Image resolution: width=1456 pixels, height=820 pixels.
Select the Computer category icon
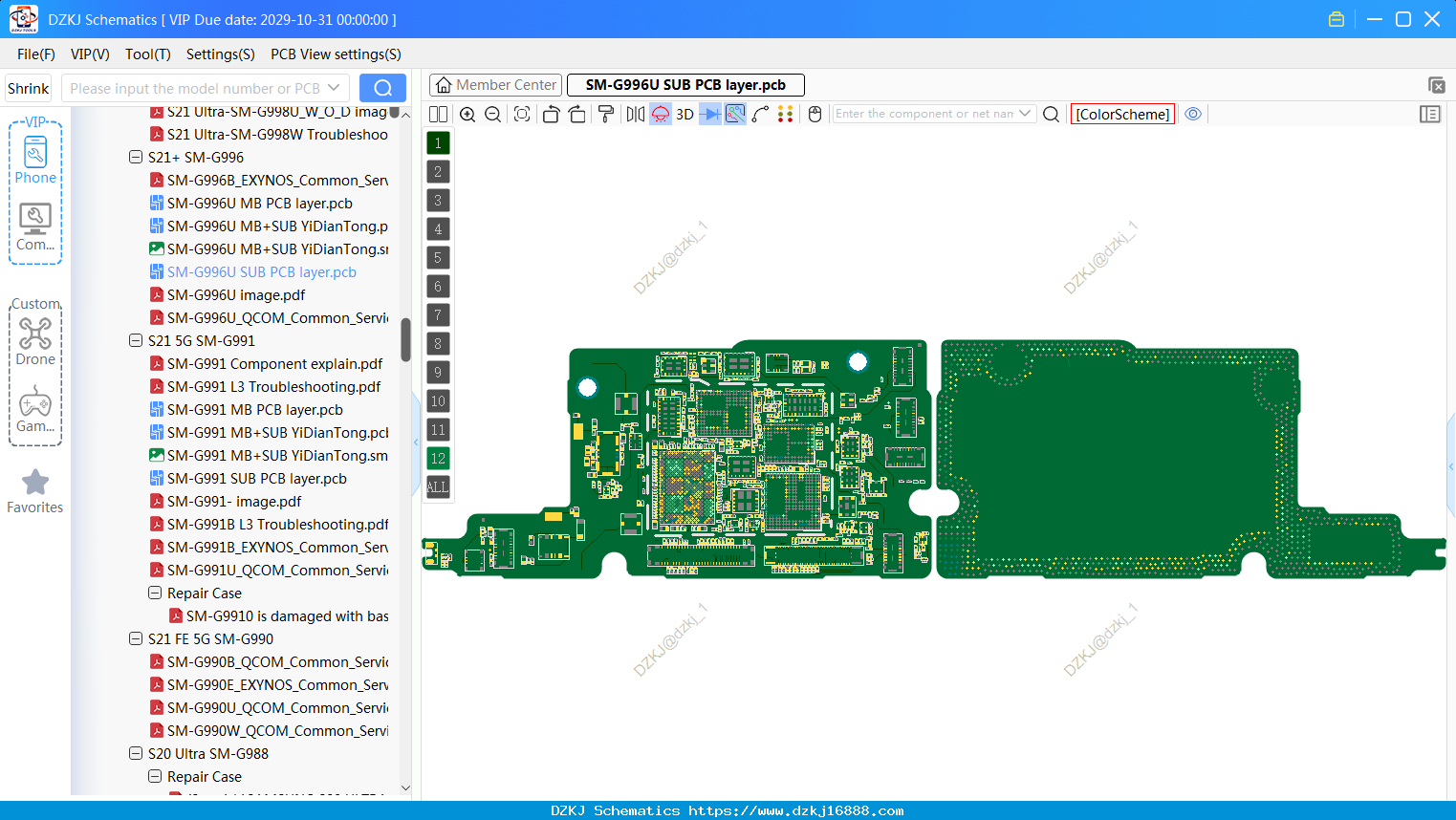tap(35, 227)
